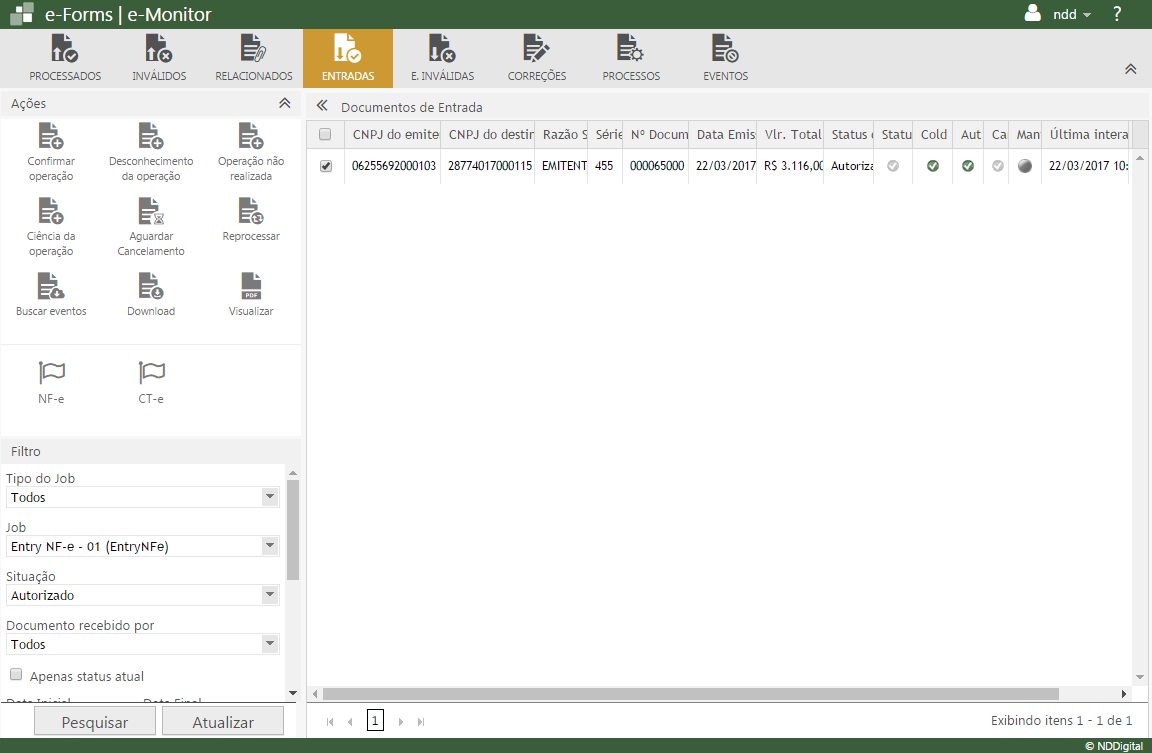The height and width of the screenshot is (753, 1152).
Task: Click the NF-e flag icon
Action: pos(51,373)
